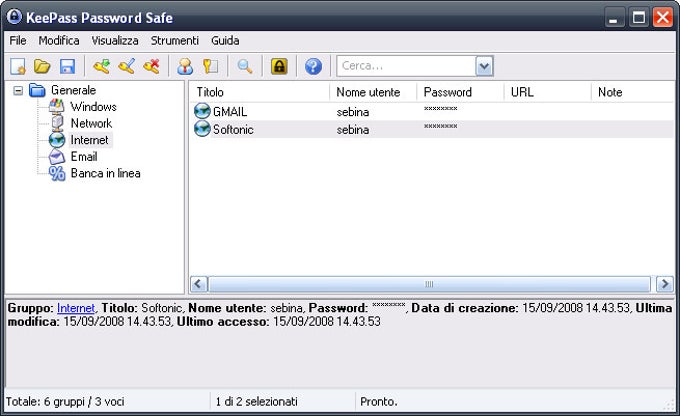Copy password to clipboard icon

[x=210, y=66]
